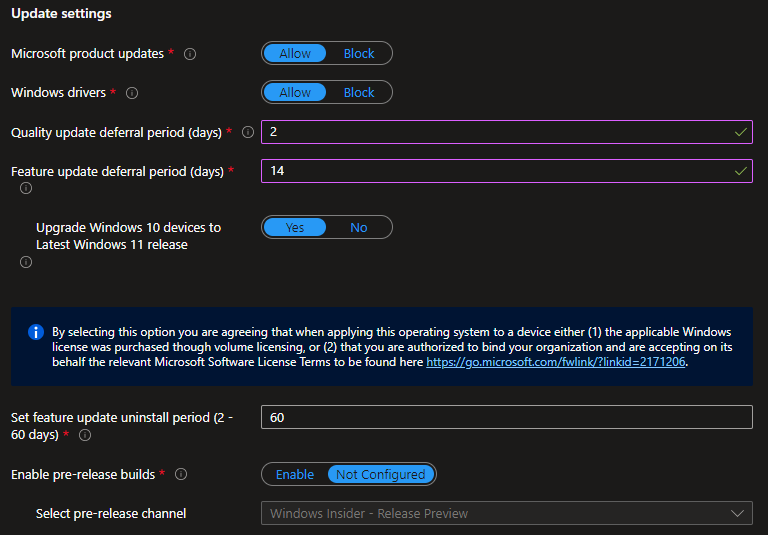The height and width of the screenshot is (535, 768).
Task: Click the blue info icon in license notice
Action: pos(36,332)
